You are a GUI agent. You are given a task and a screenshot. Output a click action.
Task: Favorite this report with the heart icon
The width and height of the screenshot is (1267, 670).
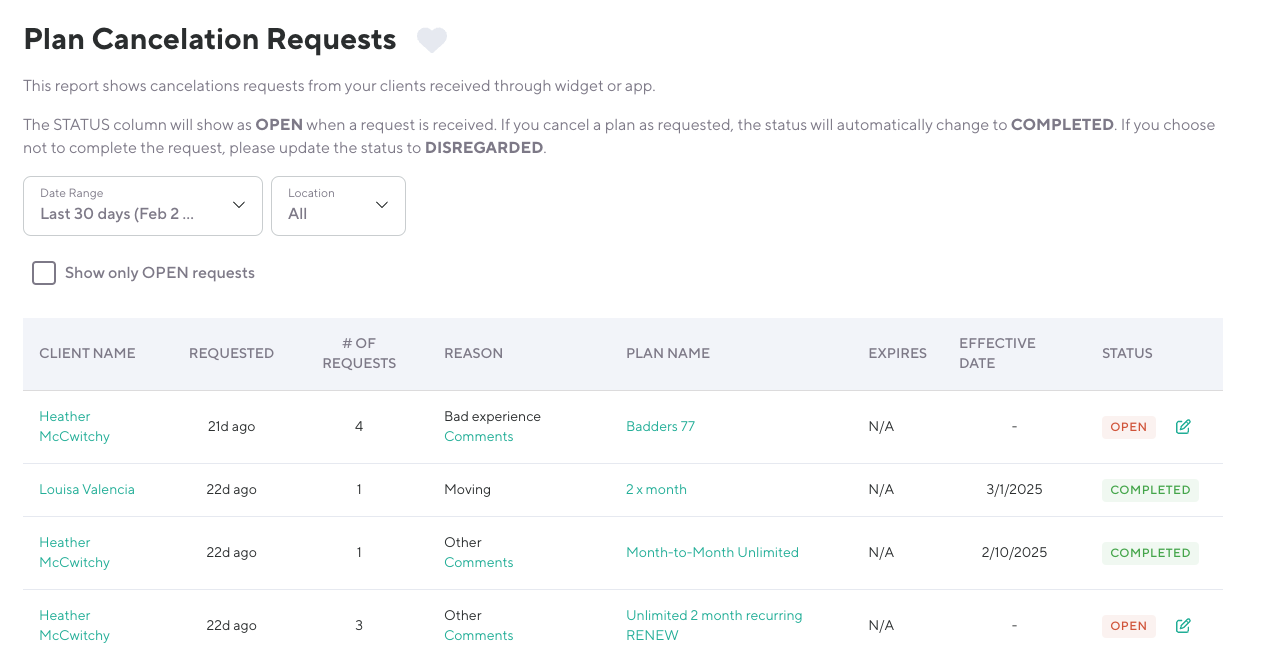(431, 40)
